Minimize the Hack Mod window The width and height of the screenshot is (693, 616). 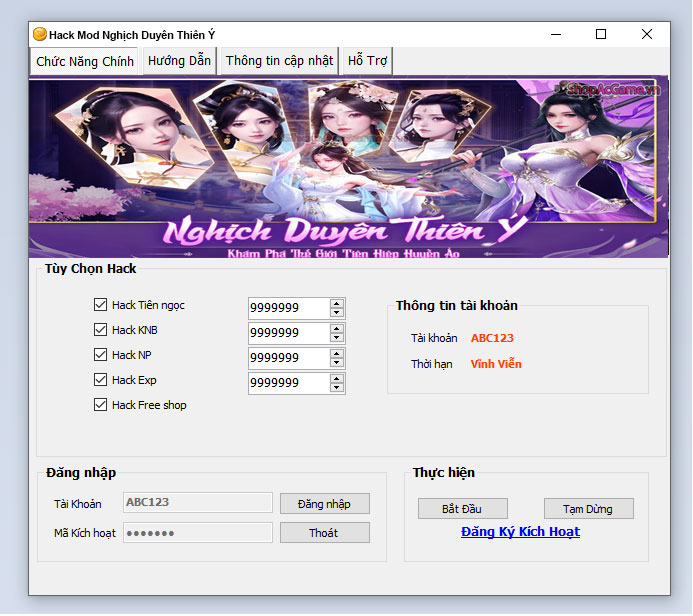[556, 34]
